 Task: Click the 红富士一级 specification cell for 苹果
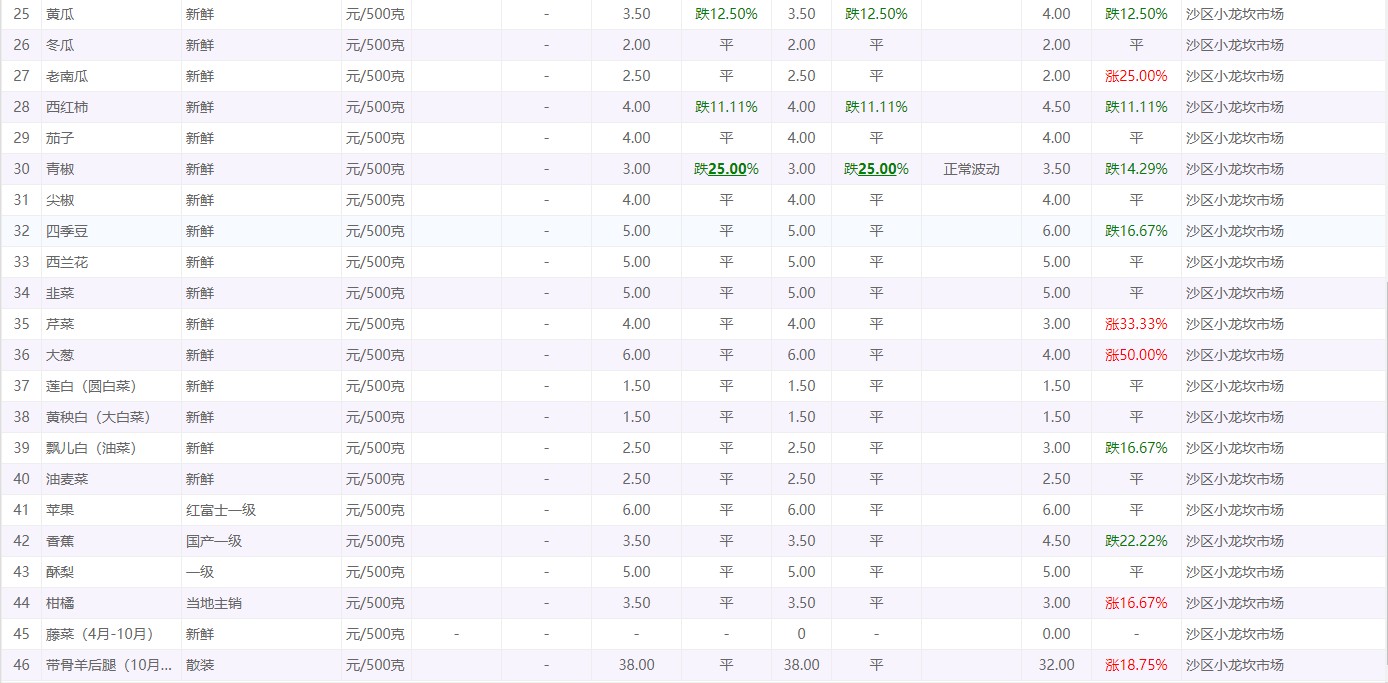pos(221,510)
